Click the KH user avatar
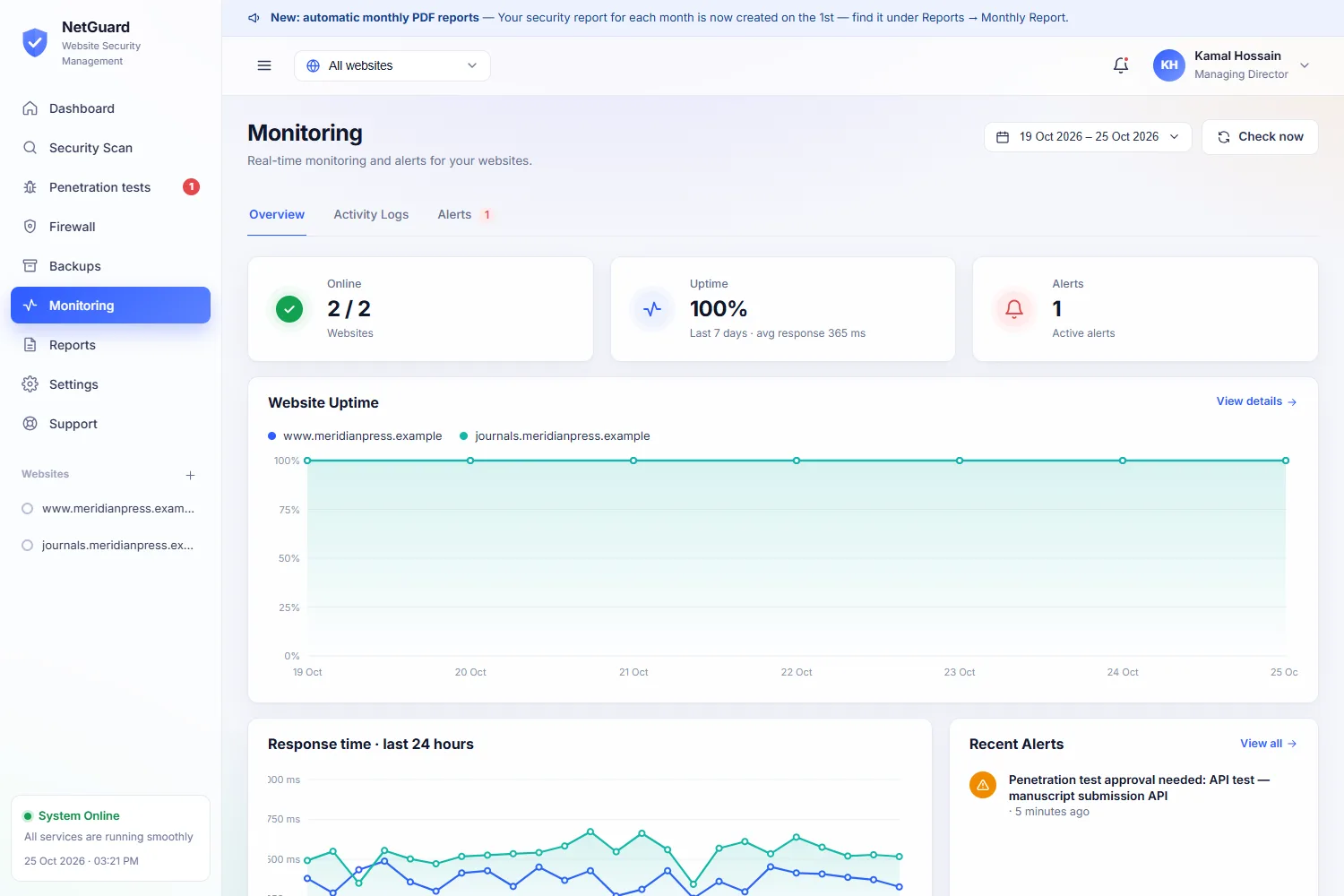This screenshot has height=896, width=1344. [x=1169, y=65]
